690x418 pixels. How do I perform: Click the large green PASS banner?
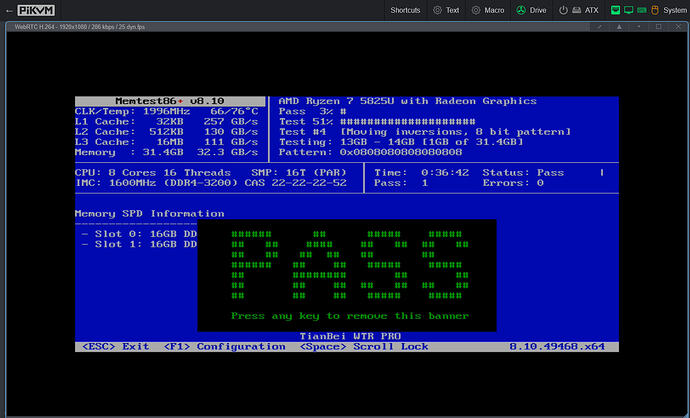tap(350, 265)
